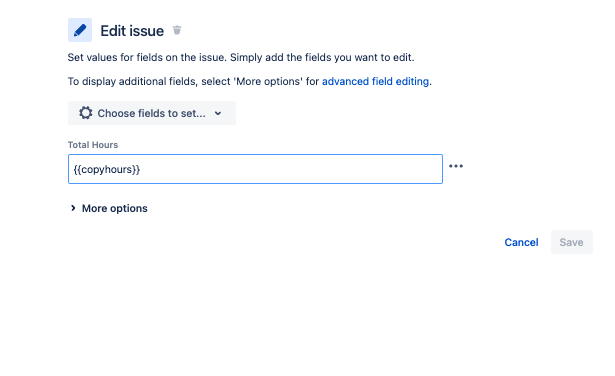Open the three-dot menu beside Total Hours
The image size is (615, 376).
click(x=456, y=166)
